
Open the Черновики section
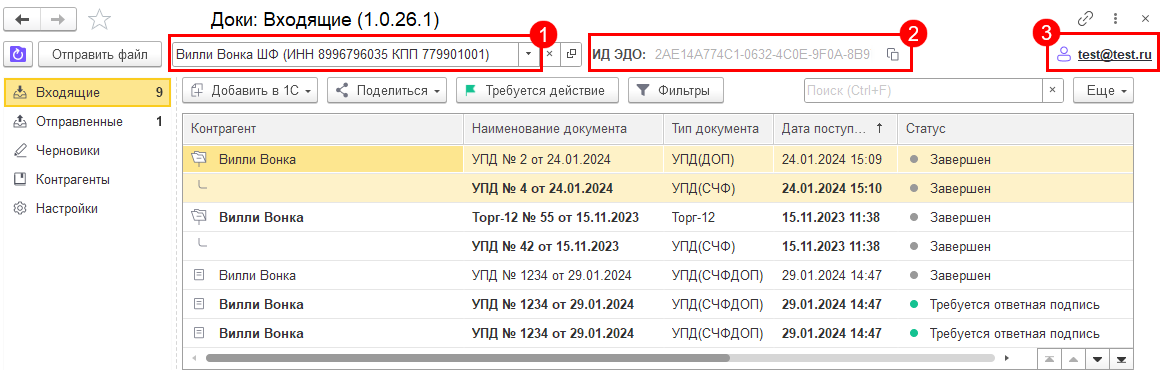pyautogui.click(x=88, y=150)
